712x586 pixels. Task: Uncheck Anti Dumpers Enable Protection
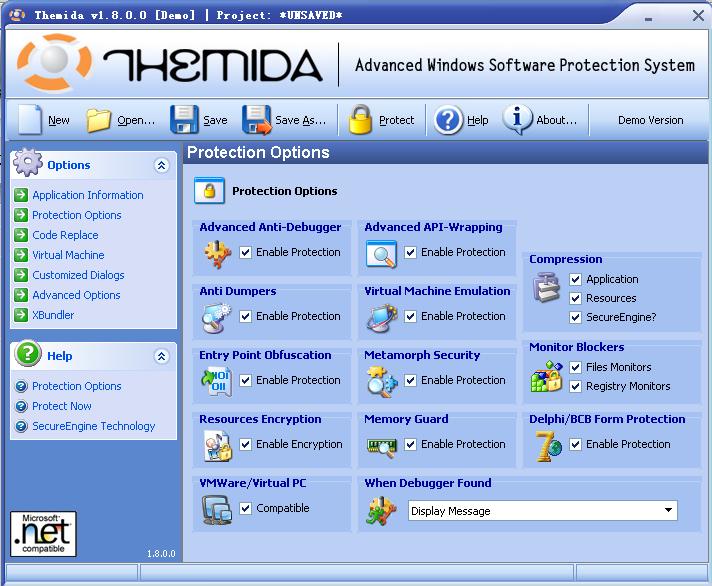[x=245, y=316]
